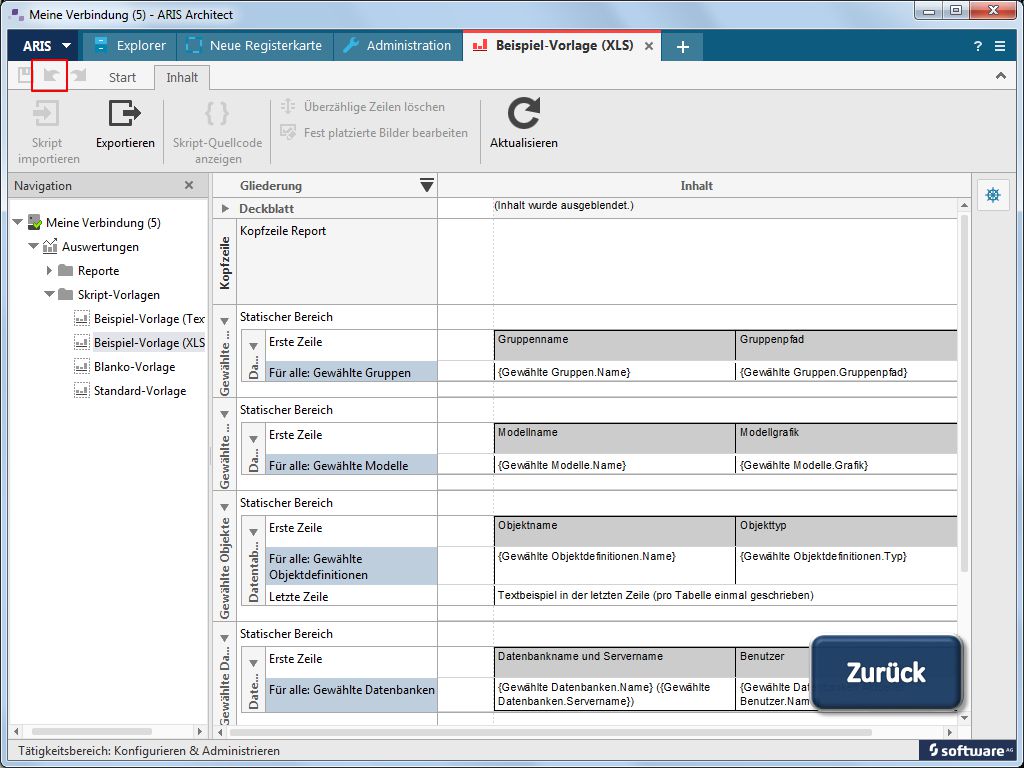Image resolution: width=1024 pixels, height=768 pixels.
Task: Click the Gruppenname header cell
Action: pyautogui.click(x=615, y=345)
